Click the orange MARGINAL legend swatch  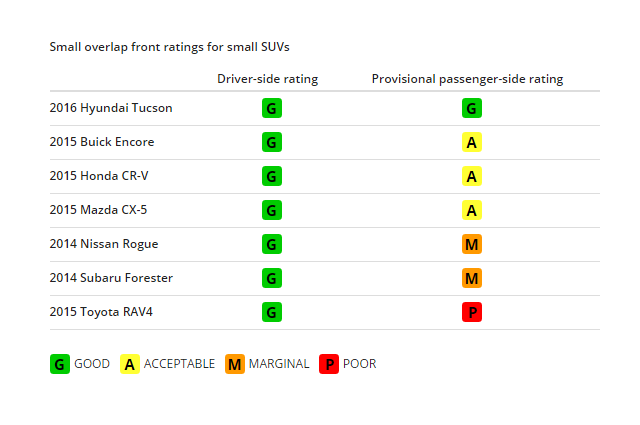click(235, 364)
